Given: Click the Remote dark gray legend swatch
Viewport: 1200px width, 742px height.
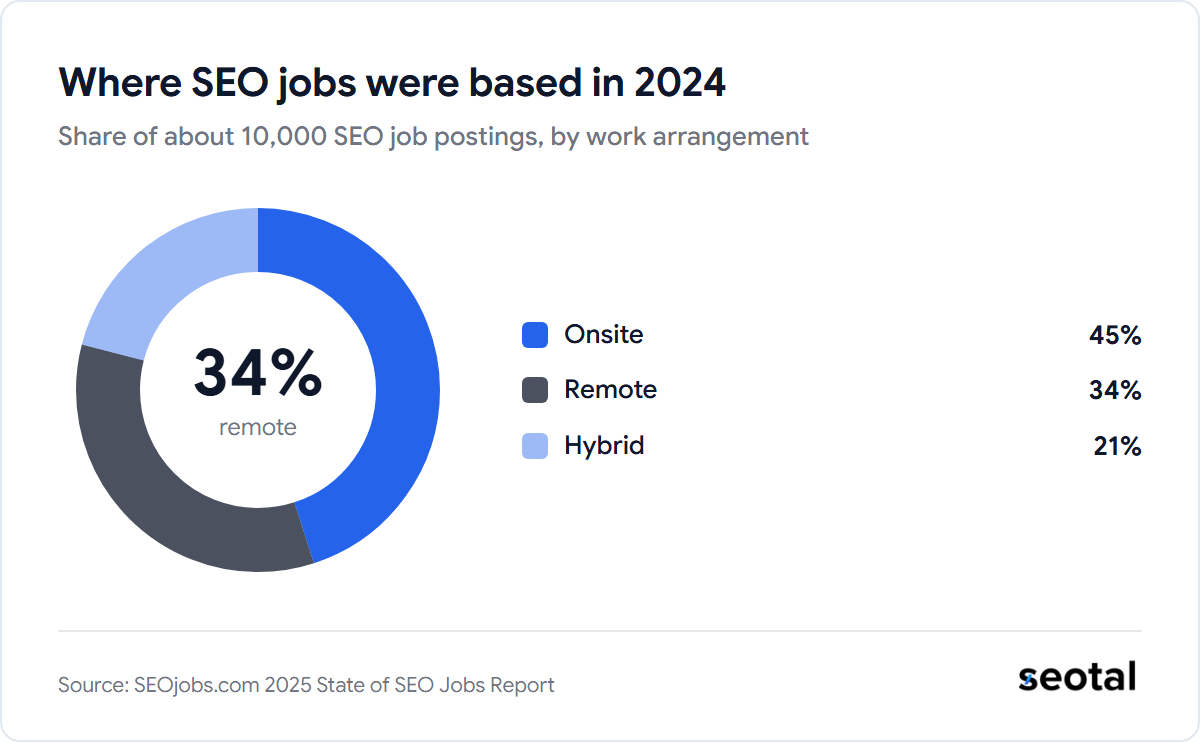Looking at the screenshot, I should [x=535, y=390].
